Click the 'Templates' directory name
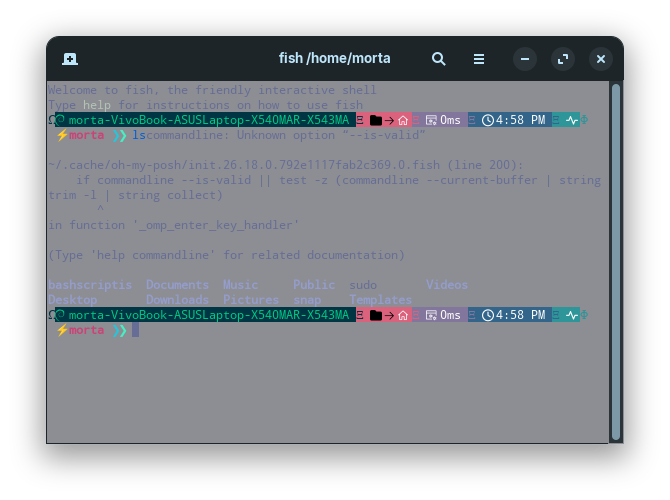This screenshot has width=670, height=500. click(381, 300)
